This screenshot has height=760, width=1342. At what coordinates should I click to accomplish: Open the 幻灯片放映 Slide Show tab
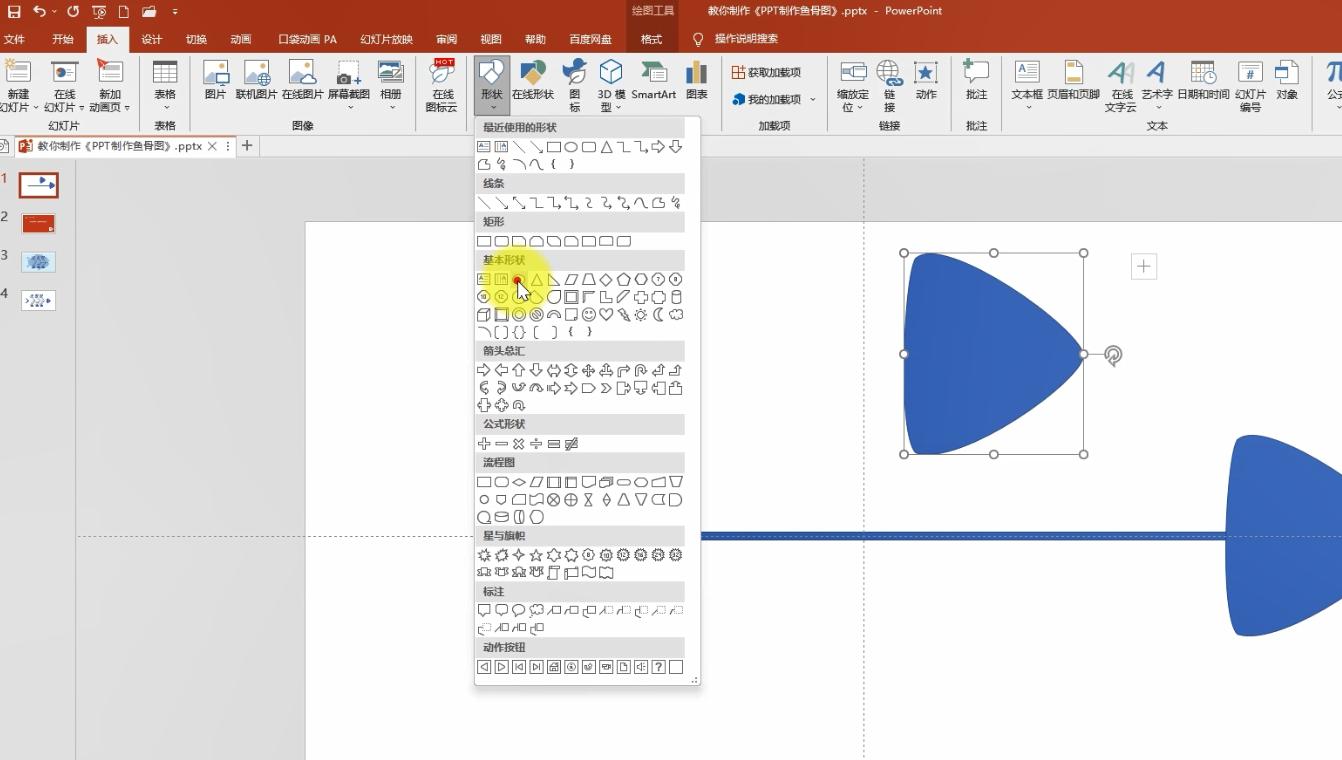point(386,40)
